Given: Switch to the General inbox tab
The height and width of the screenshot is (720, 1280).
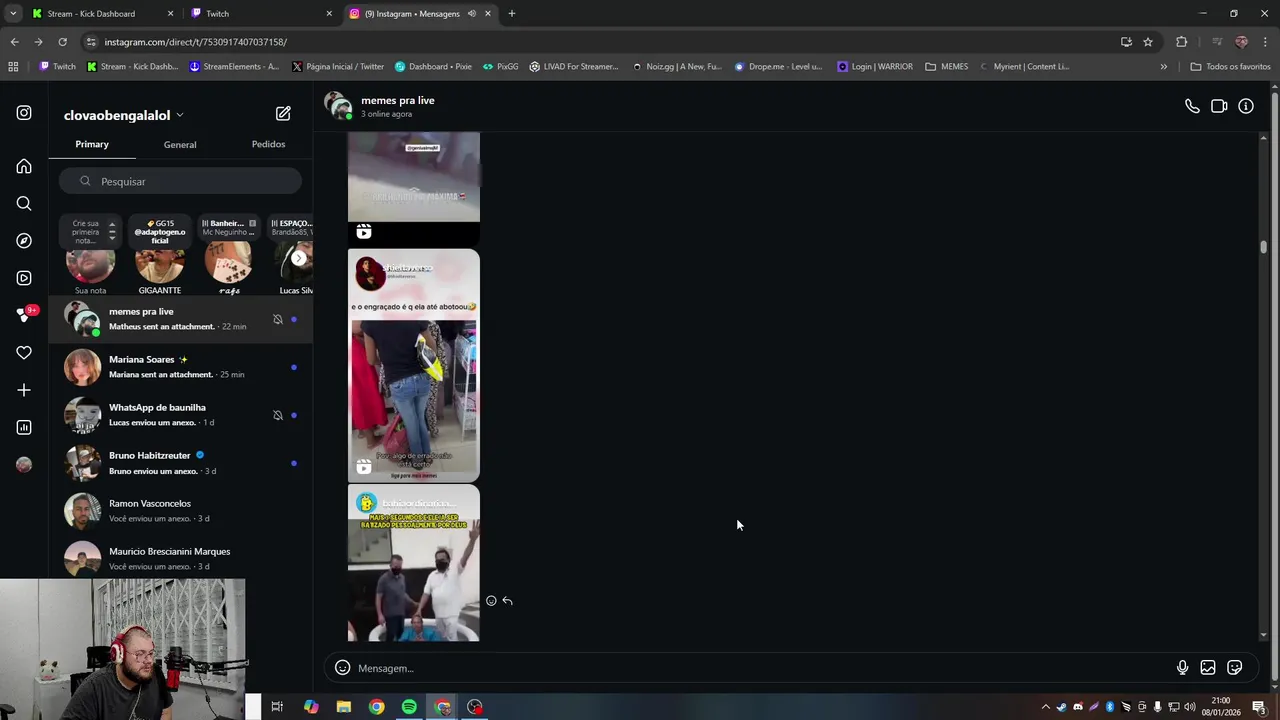Looking at the screenshot, I should tap(180, 145).
